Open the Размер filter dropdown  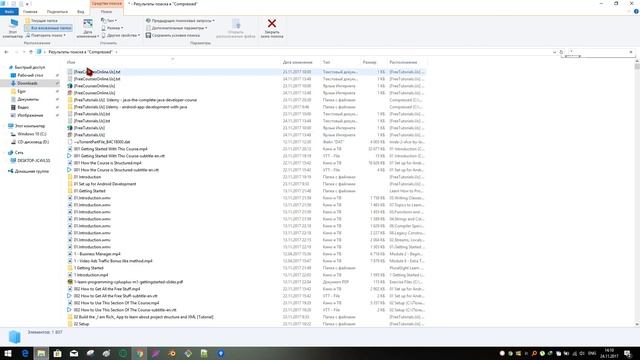(112, 28)
